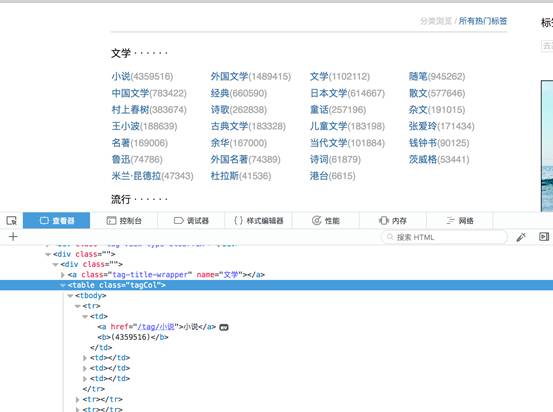Open the 鲁迅 tag link

121,159
